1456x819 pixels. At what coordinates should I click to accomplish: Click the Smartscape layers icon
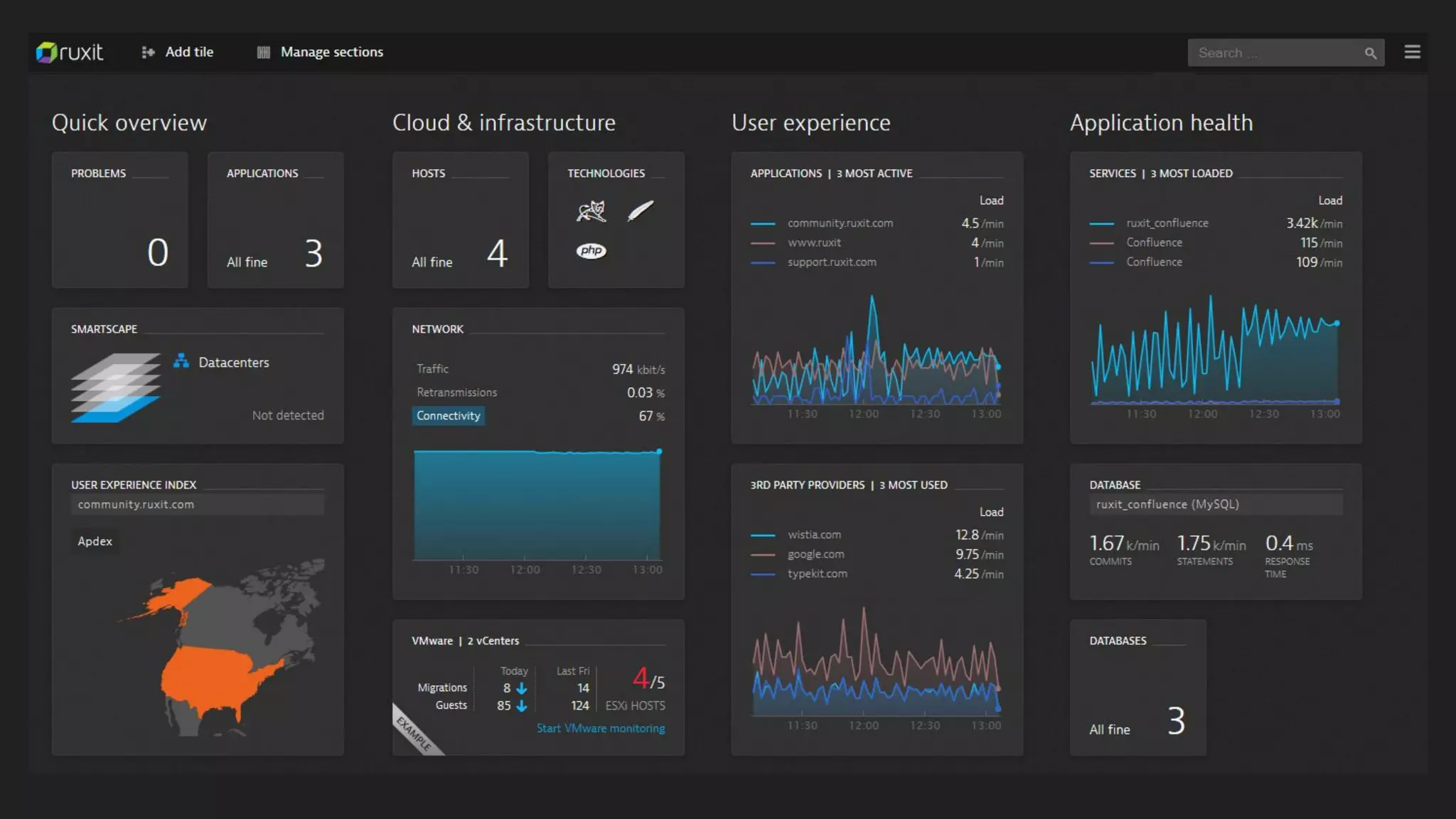click(x=116, y=387)
